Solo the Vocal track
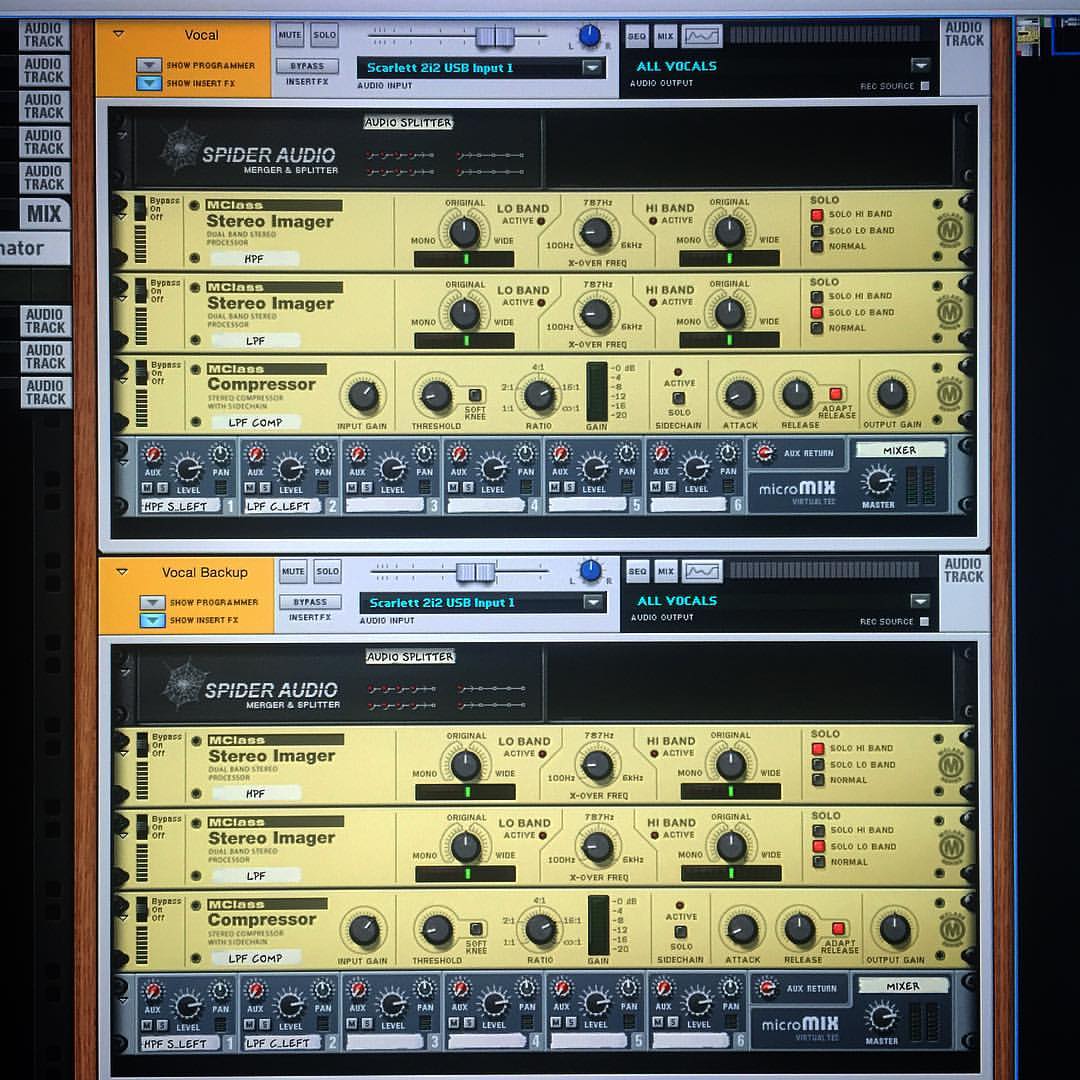 tap(324, 35)
